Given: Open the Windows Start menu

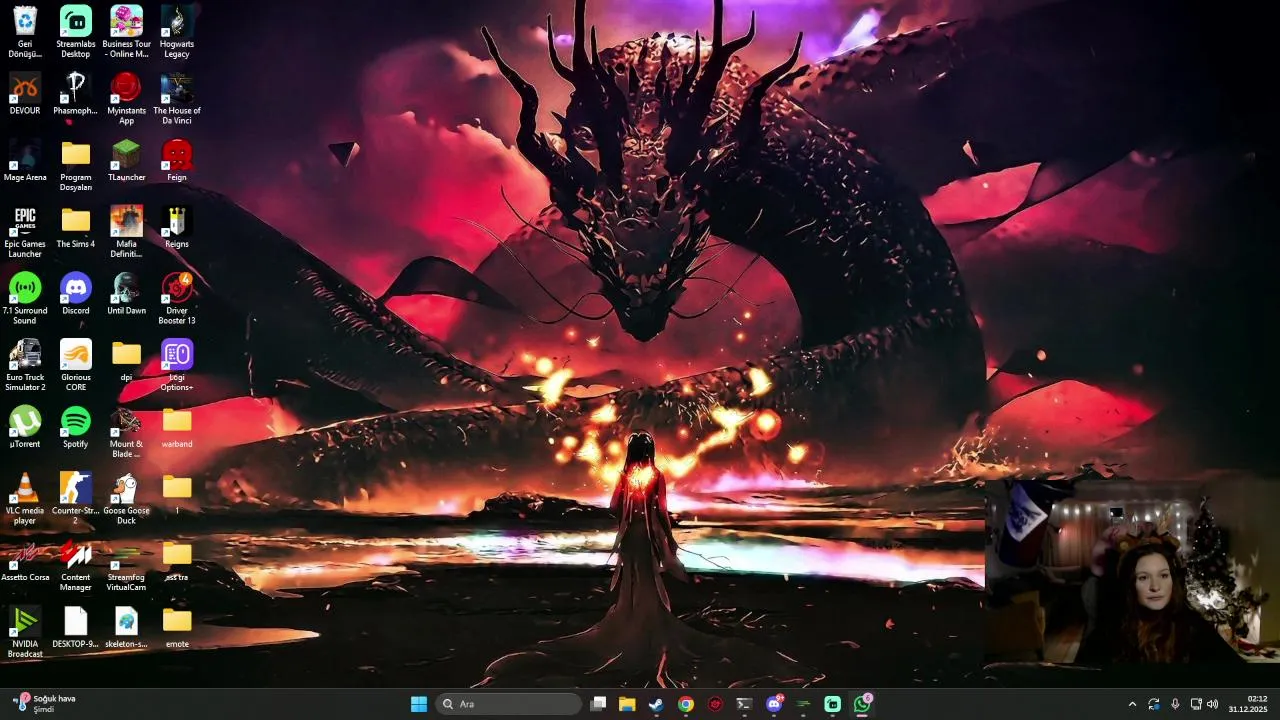Looking at the screenshot, I should point(419,704).
